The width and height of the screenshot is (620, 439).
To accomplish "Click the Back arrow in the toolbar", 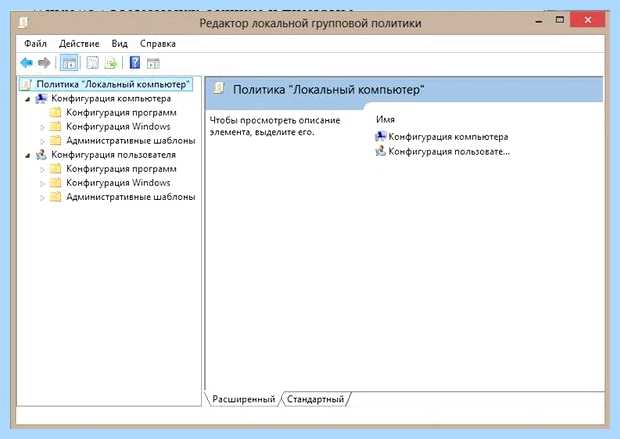I will tap(26, 63).
